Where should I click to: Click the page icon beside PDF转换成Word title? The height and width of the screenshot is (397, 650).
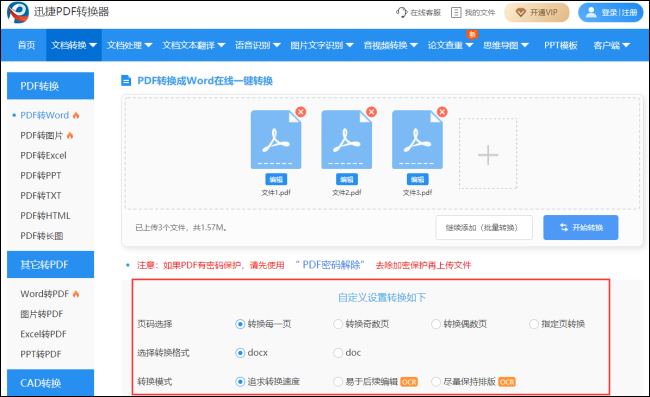pos(126,80)
